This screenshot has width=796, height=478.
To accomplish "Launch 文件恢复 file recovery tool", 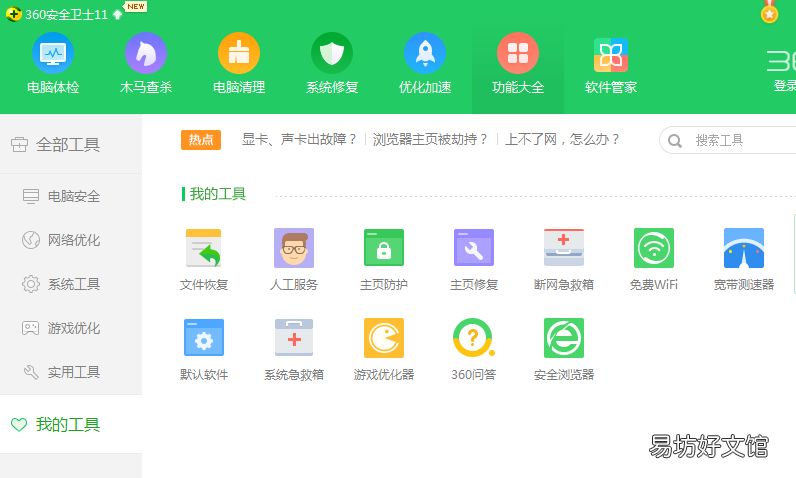I will click(x=204, y=260).
